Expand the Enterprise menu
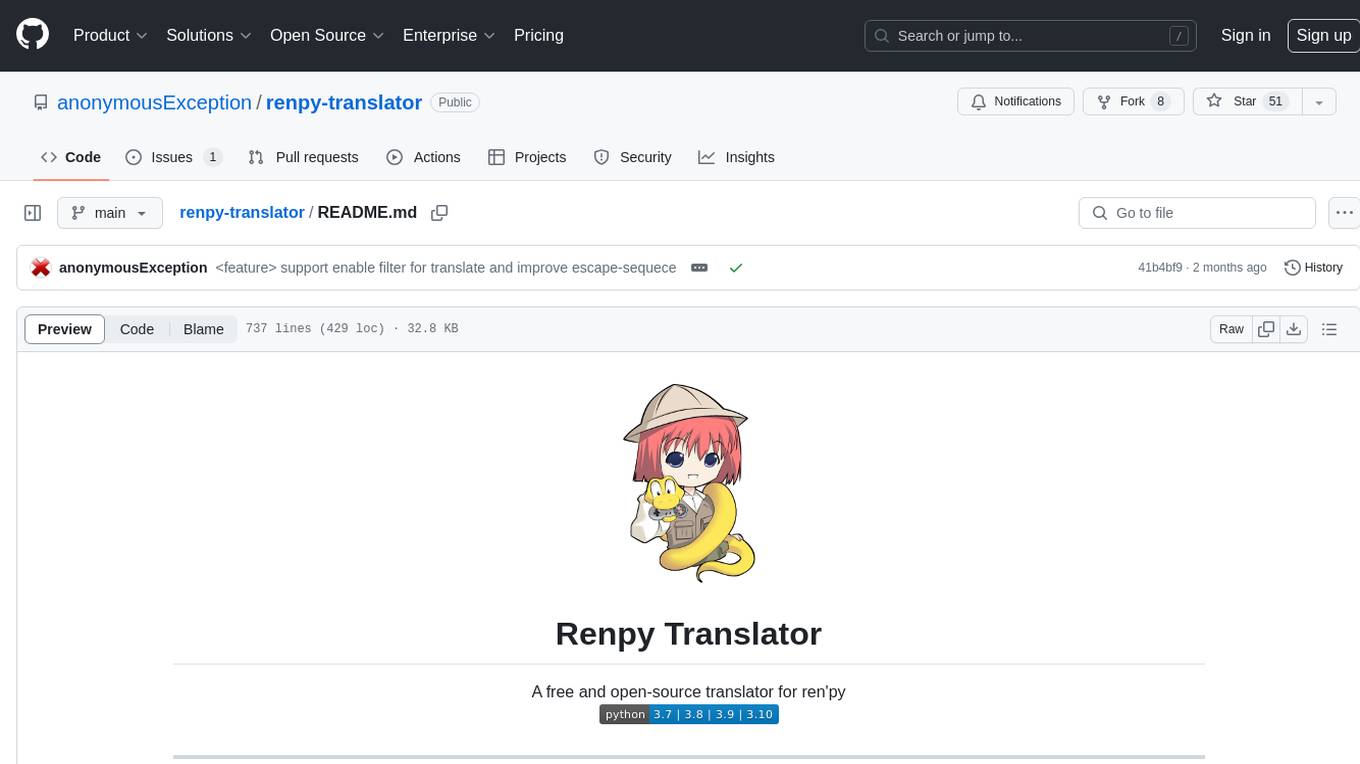 (x=449, y=35)
